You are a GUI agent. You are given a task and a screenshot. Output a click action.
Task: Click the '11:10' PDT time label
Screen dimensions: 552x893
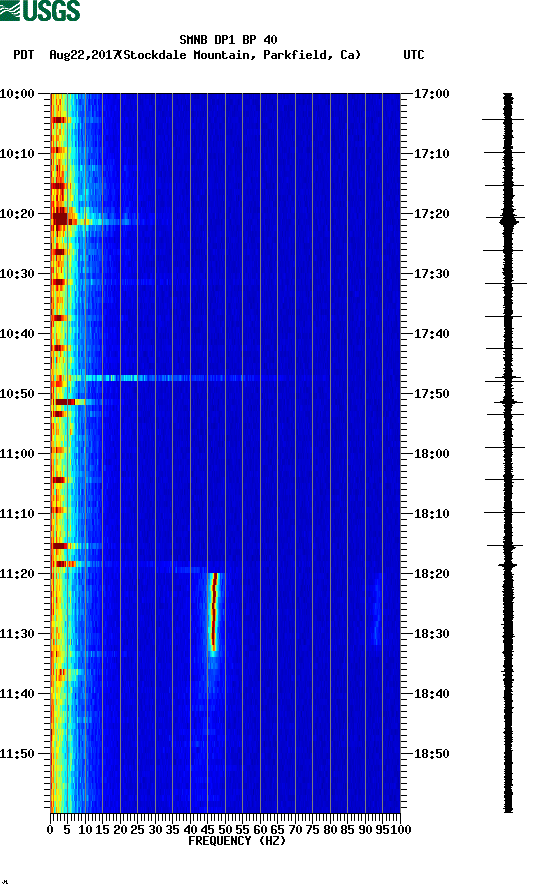[17, 514]
